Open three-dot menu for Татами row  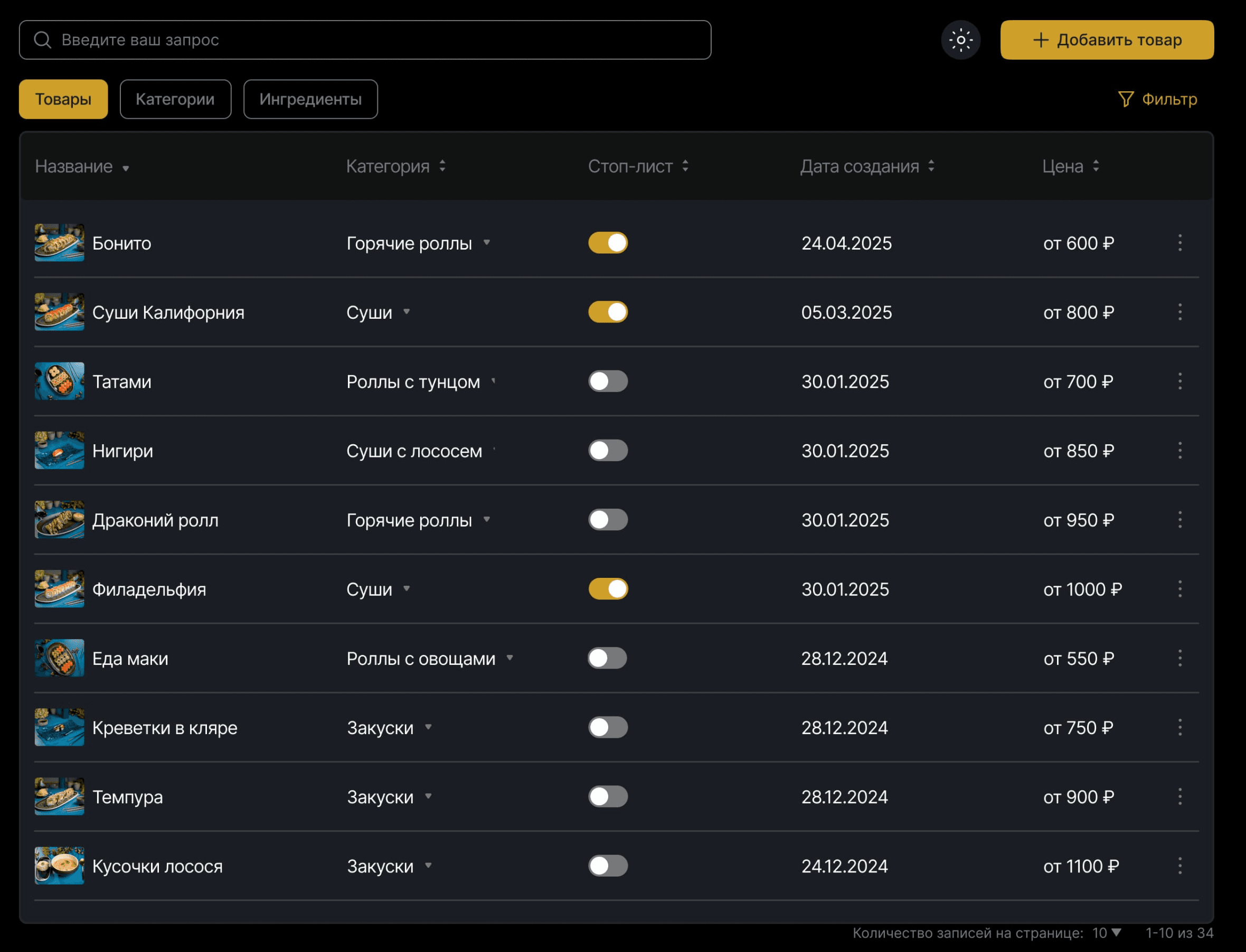(x=1179, y=382)
